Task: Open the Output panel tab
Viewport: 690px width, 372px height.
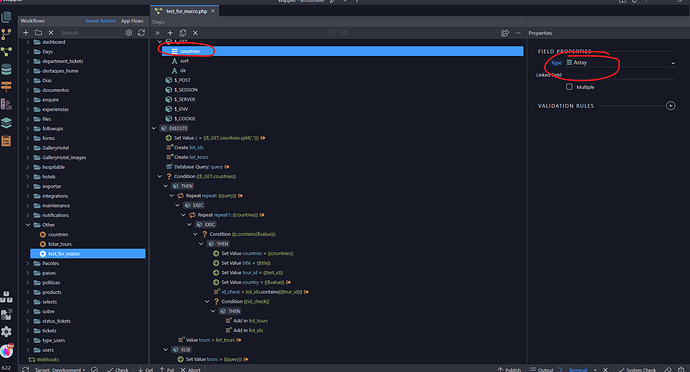Action: click(x=542, y=369)
